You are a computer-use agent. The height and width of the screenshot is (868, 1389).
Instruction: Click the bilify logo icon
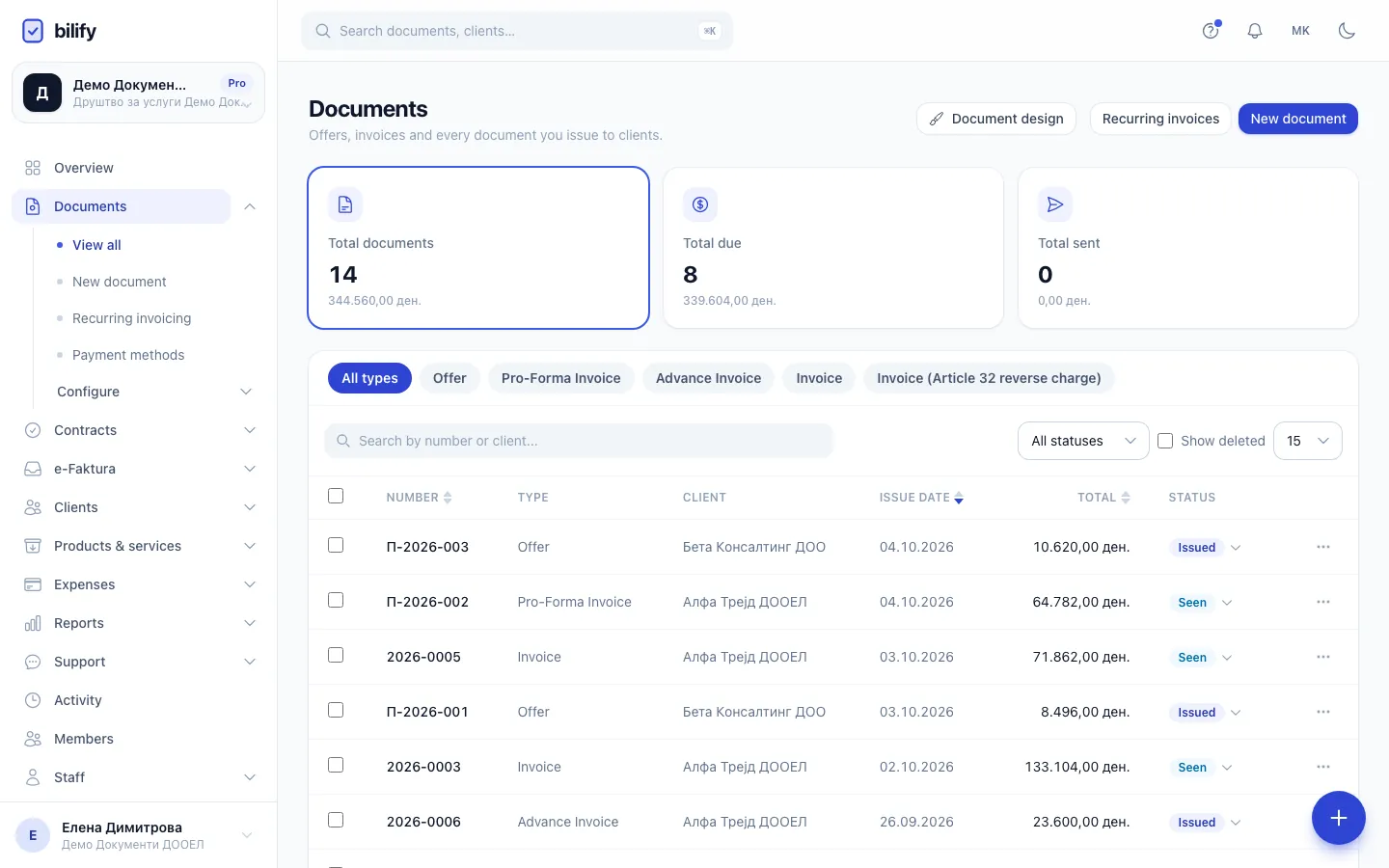click(33, 31)
